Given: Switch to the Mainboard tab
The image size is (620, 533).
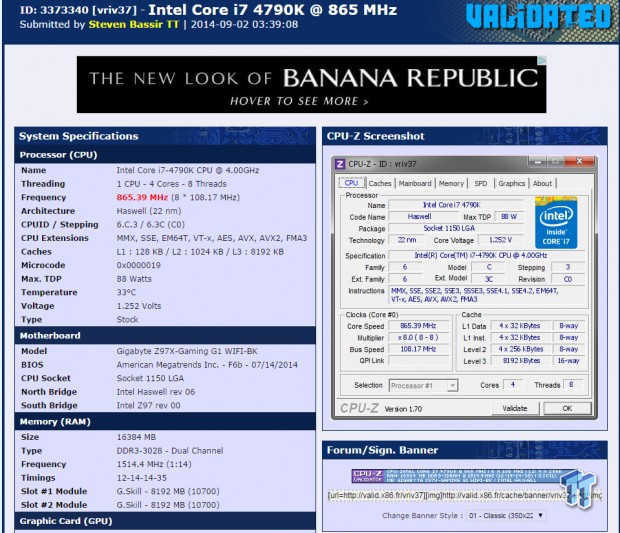Looking at the screenshot, I should [x=415, y=183].
